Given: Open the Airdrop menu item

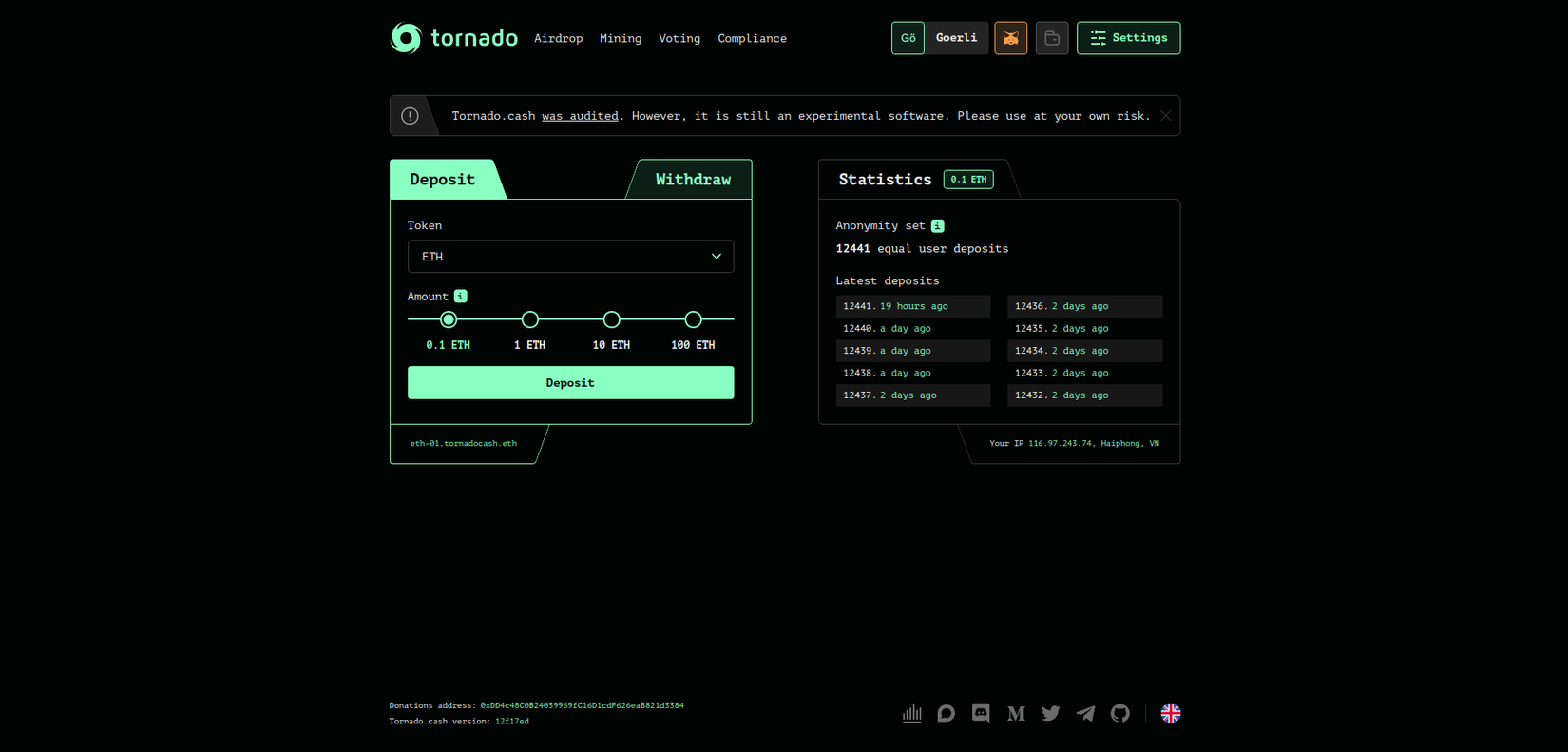Looking at the screenshot, I should click(x=559, y=39).
